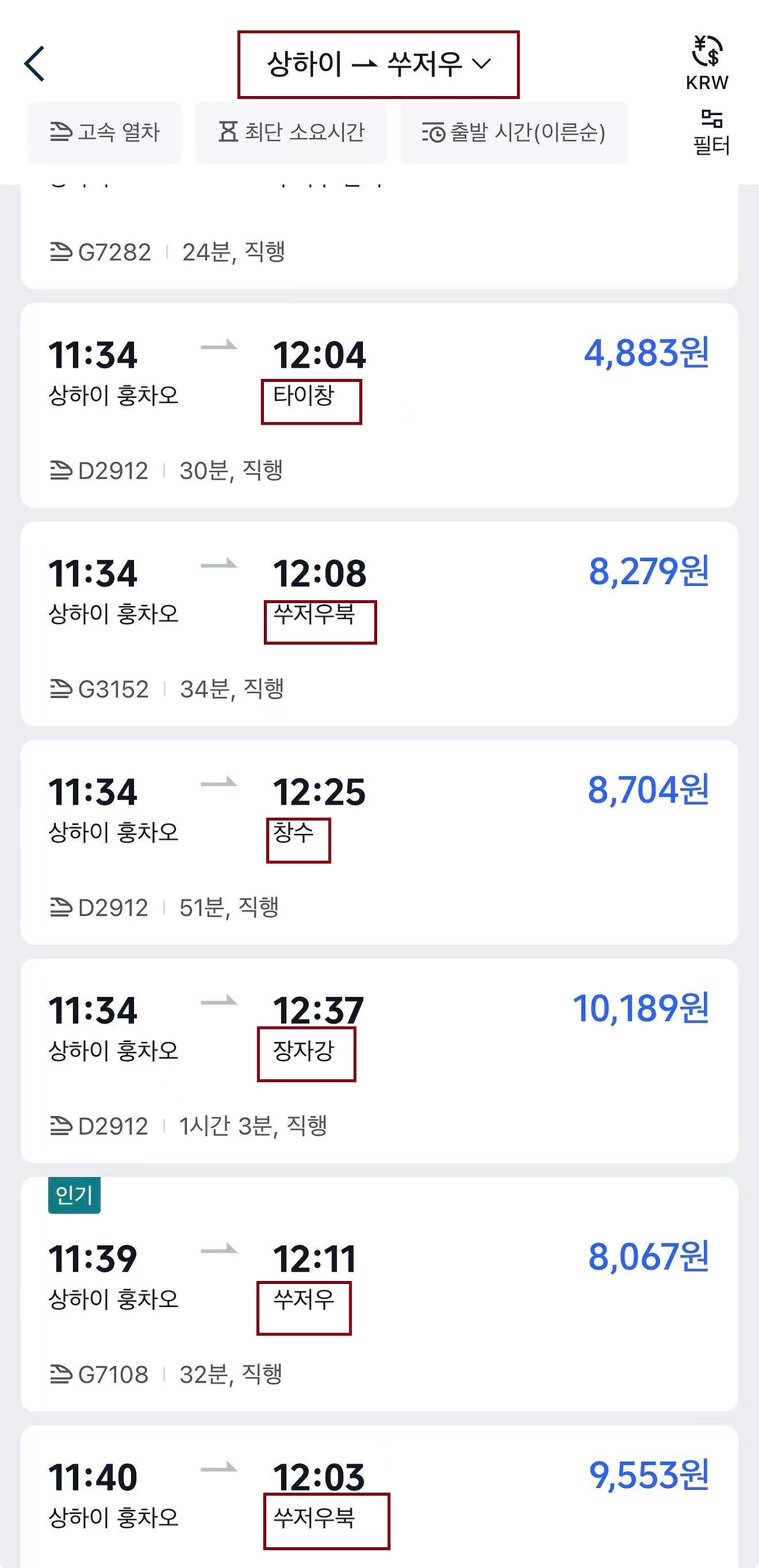Tap the clock icon in 출발 시간(이른순)
This screenshot has height=1568, width=759.
point(433,132)
